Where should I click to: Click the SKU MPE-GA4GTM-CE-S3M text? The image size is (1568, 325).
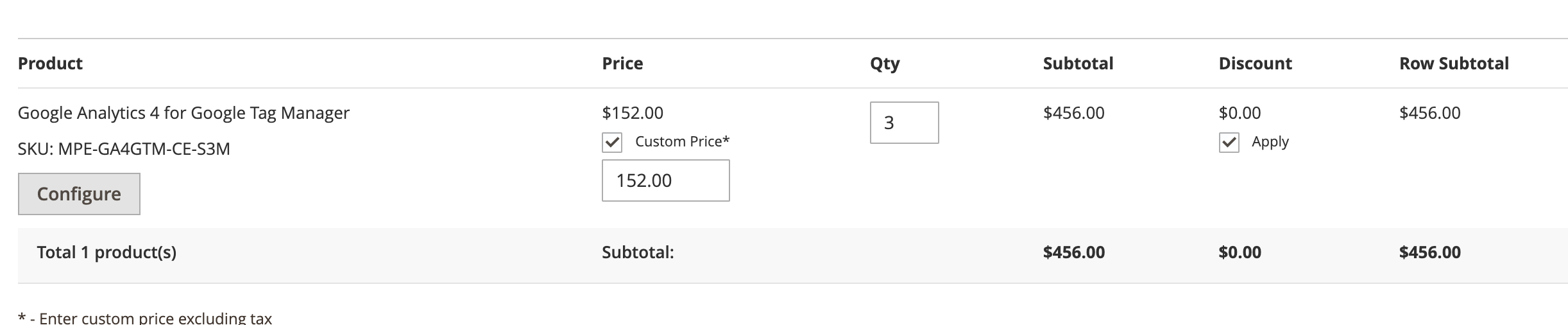click(124, 149)
